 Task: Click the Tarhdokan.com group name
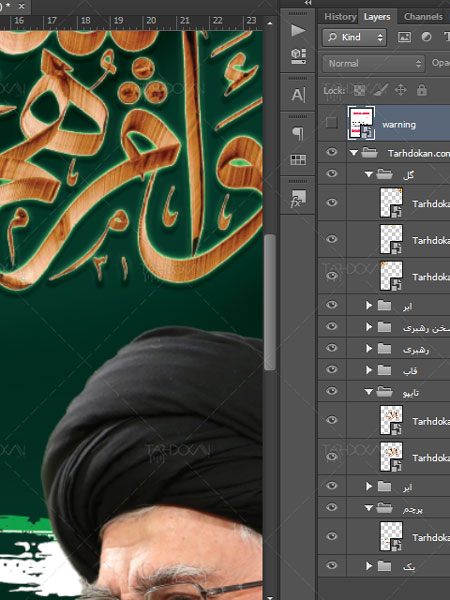tap(419, 153)
